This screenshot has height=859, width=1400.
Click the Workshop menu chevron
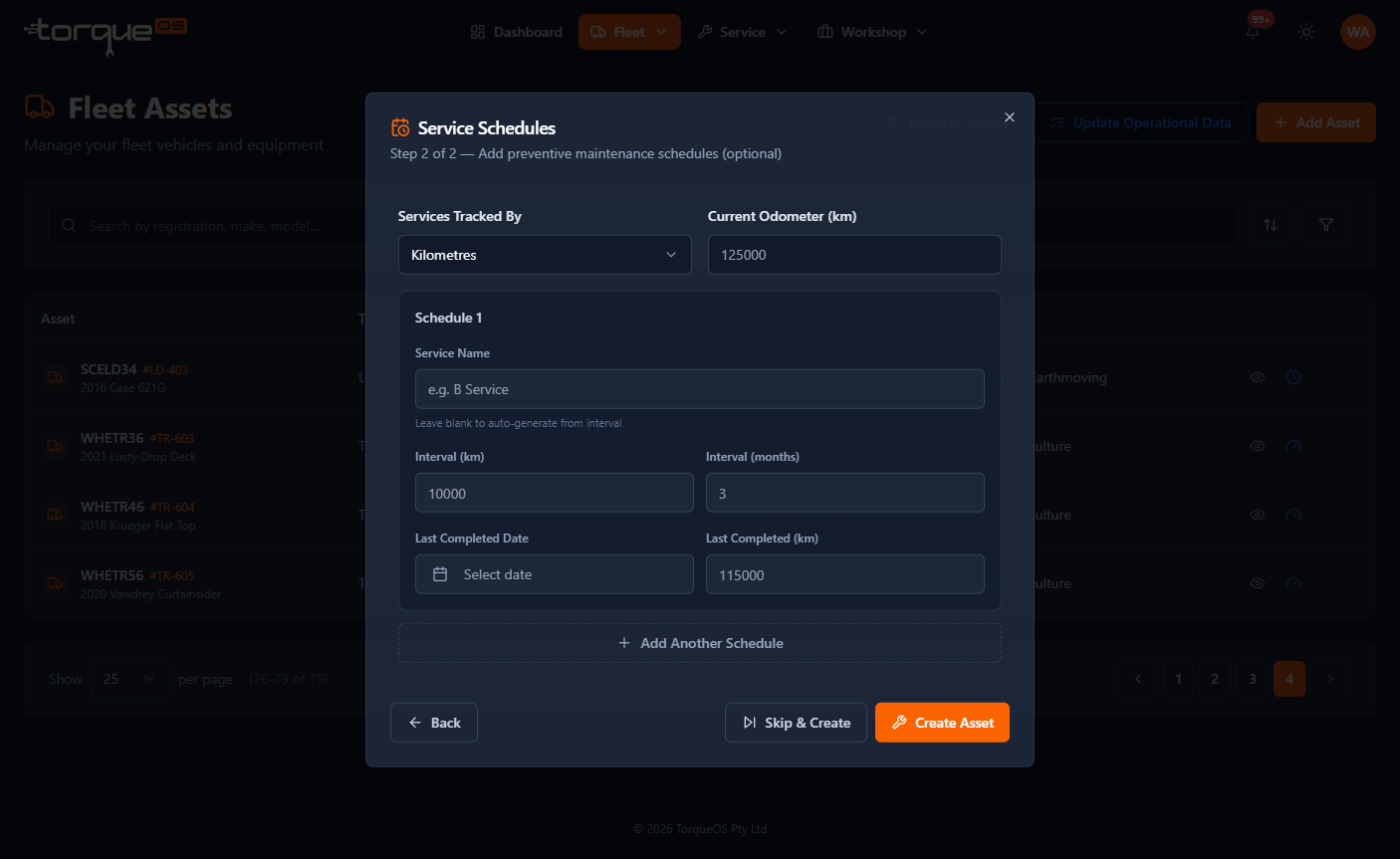pos(922,32)
